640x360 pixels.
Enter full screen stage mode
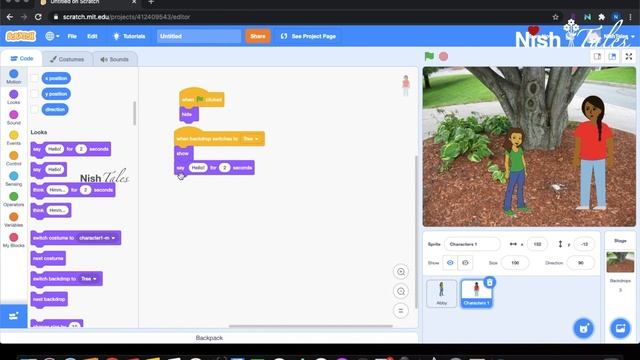click(x=629, y=57)
